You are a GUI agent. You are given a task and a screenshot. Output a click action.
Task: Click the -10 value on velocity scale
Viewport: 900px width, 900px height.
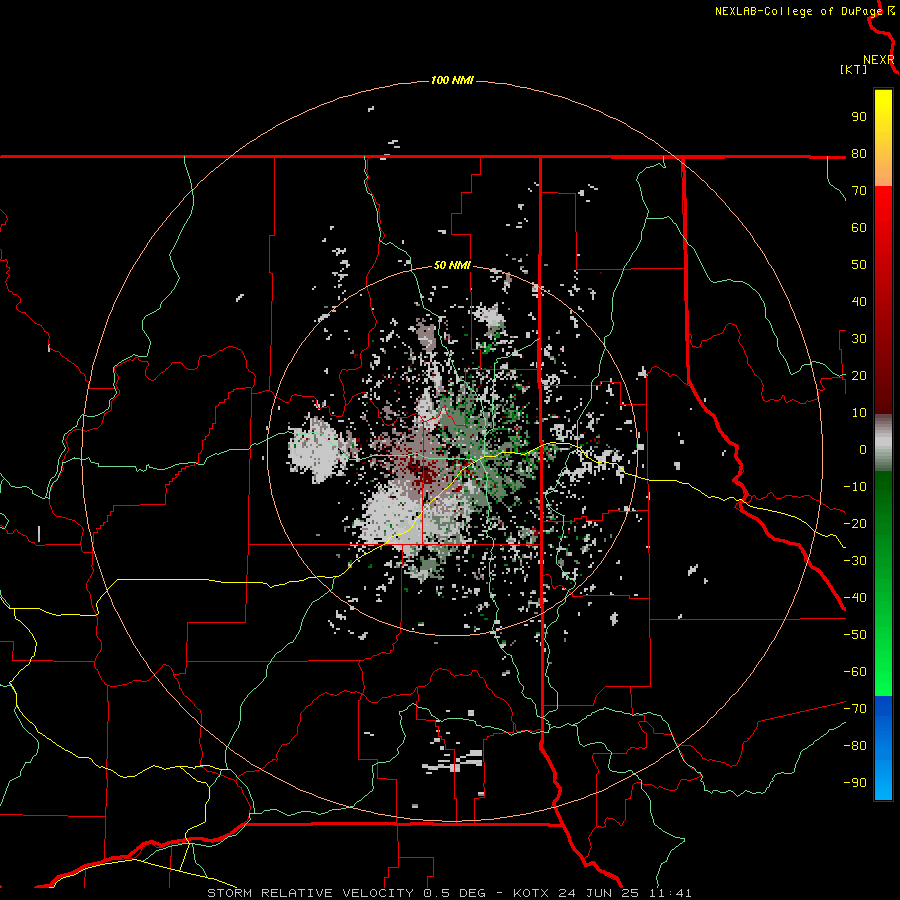pos(855,487)
